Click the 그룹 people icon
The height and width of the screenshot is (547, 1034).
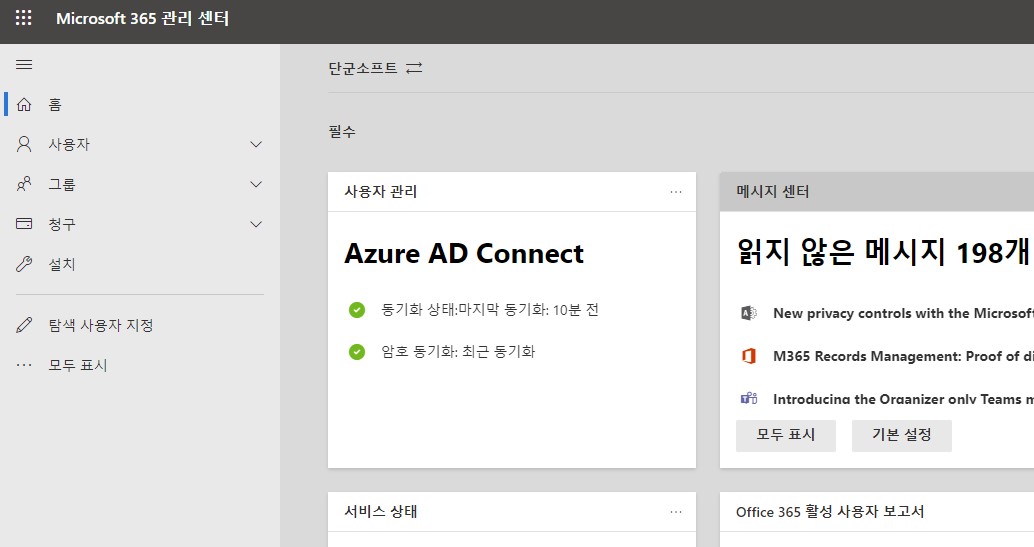coord(24,184)
